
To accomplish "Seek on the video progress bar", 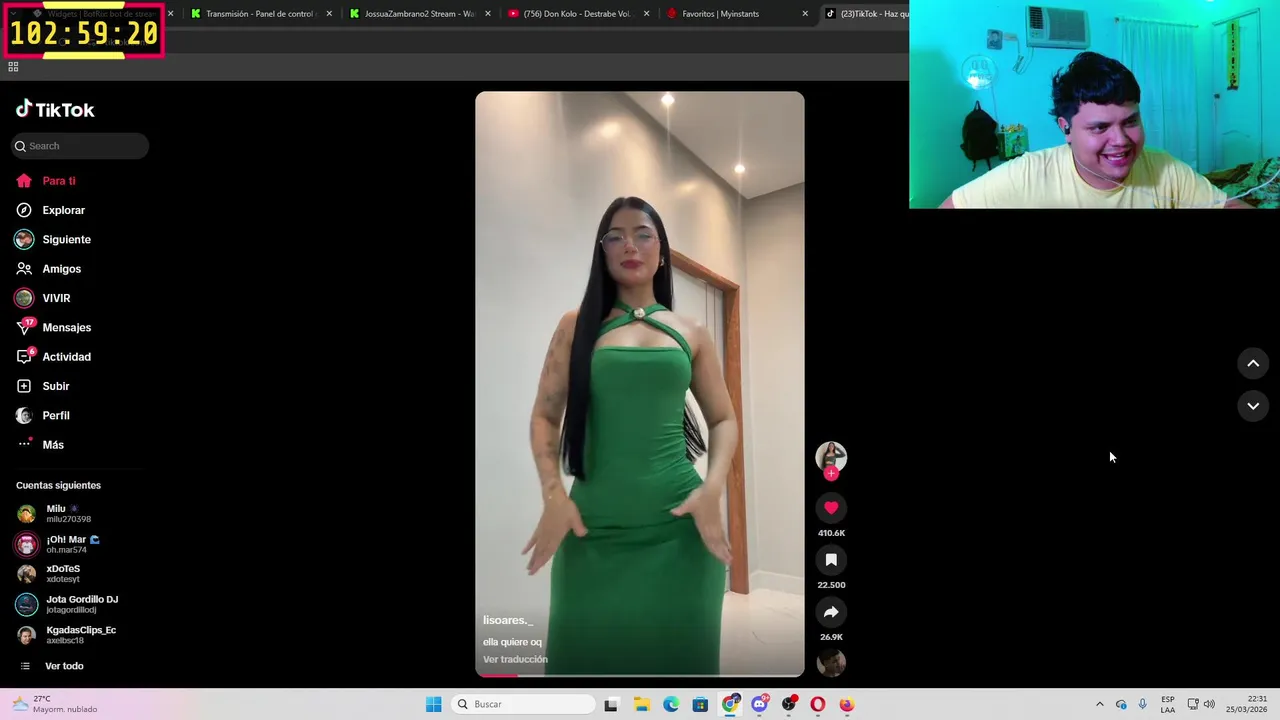I will [640, 675].
